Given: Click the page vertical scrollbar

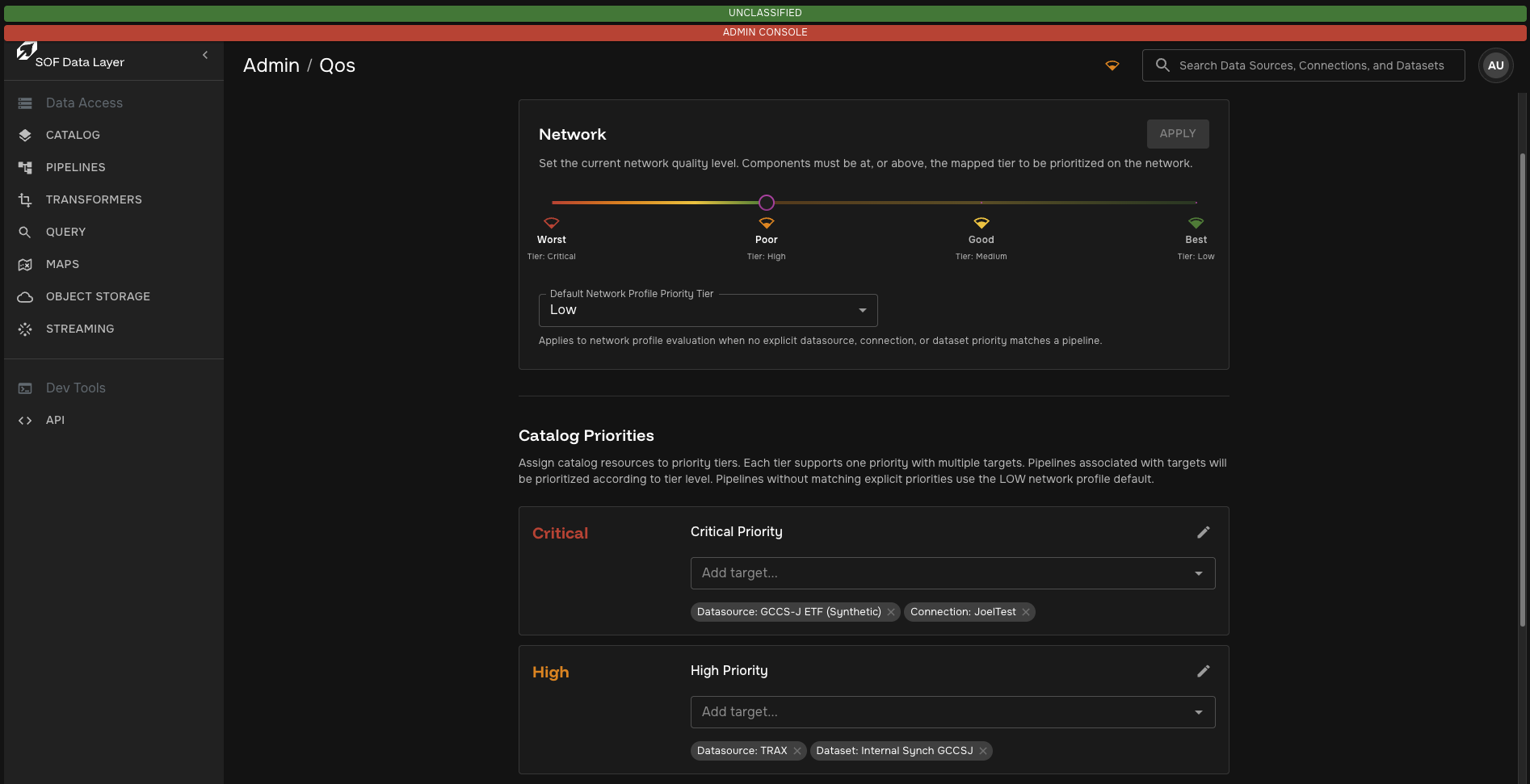Looking at the screenshot, I should (x=1523, y=390).
